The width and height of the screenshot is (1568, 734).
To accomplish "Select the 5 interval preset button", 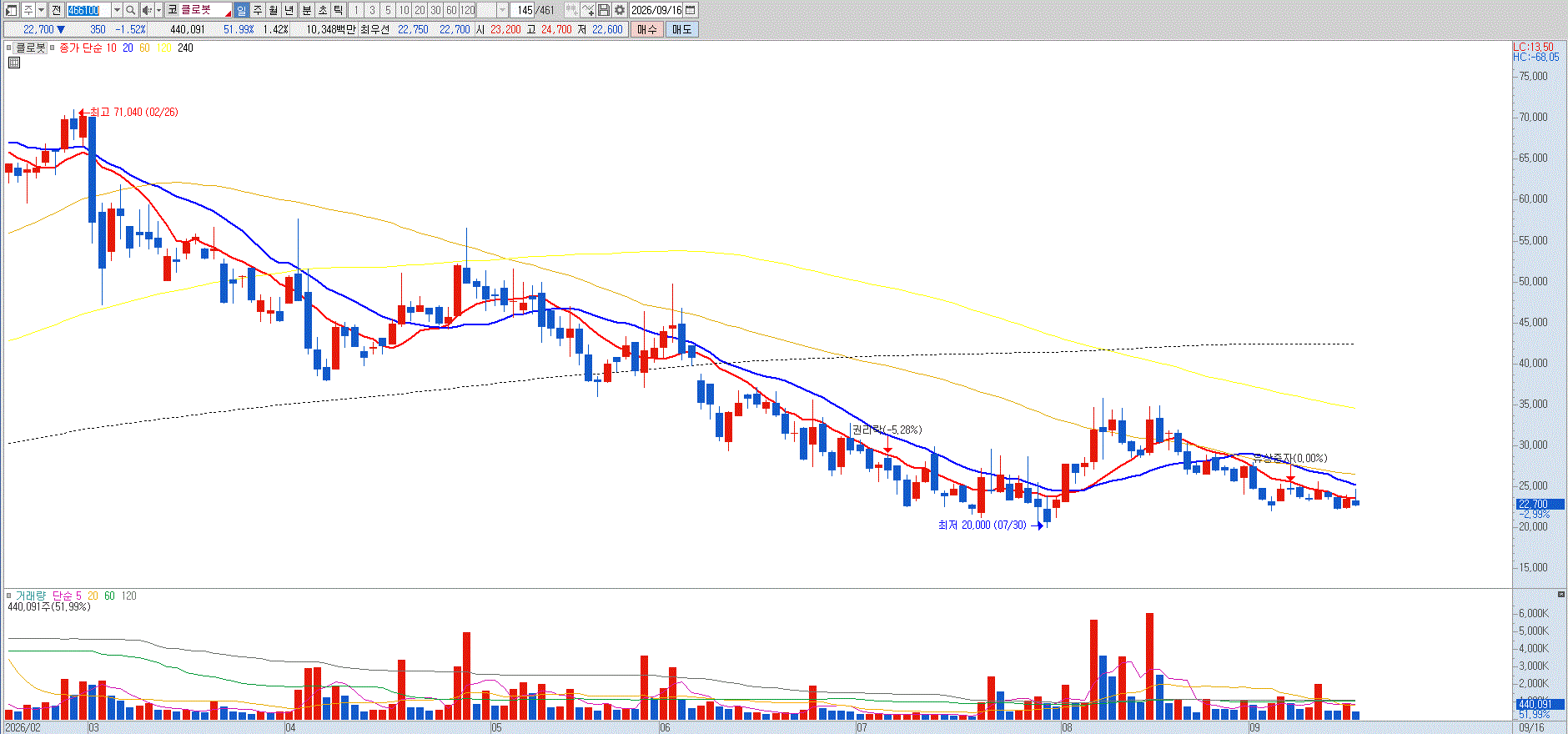I will coord(388,10).
